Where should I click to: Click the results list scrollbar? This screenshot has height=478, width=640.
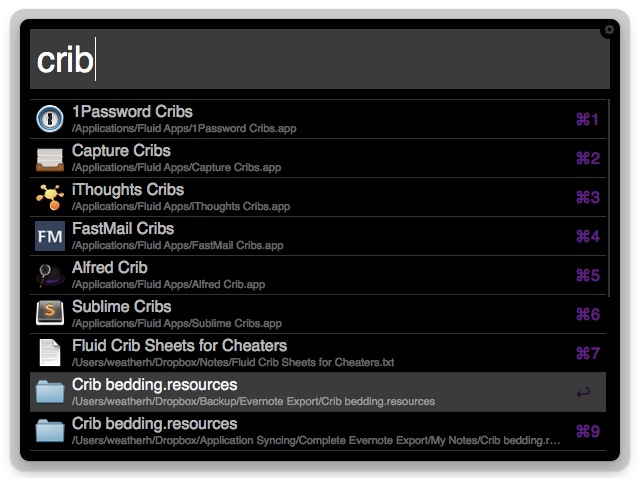[x=608, y=198]
